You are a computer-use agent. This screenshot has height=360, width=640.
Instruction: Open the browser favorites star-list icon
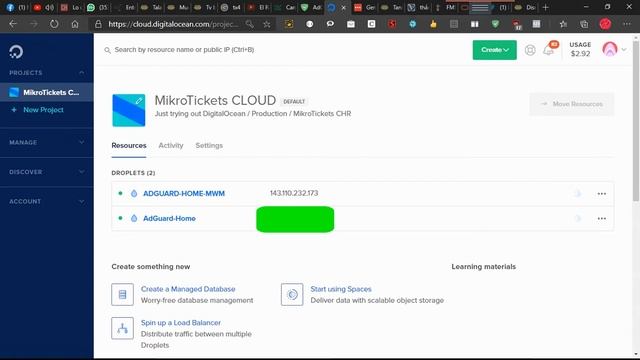pos(563,24)
